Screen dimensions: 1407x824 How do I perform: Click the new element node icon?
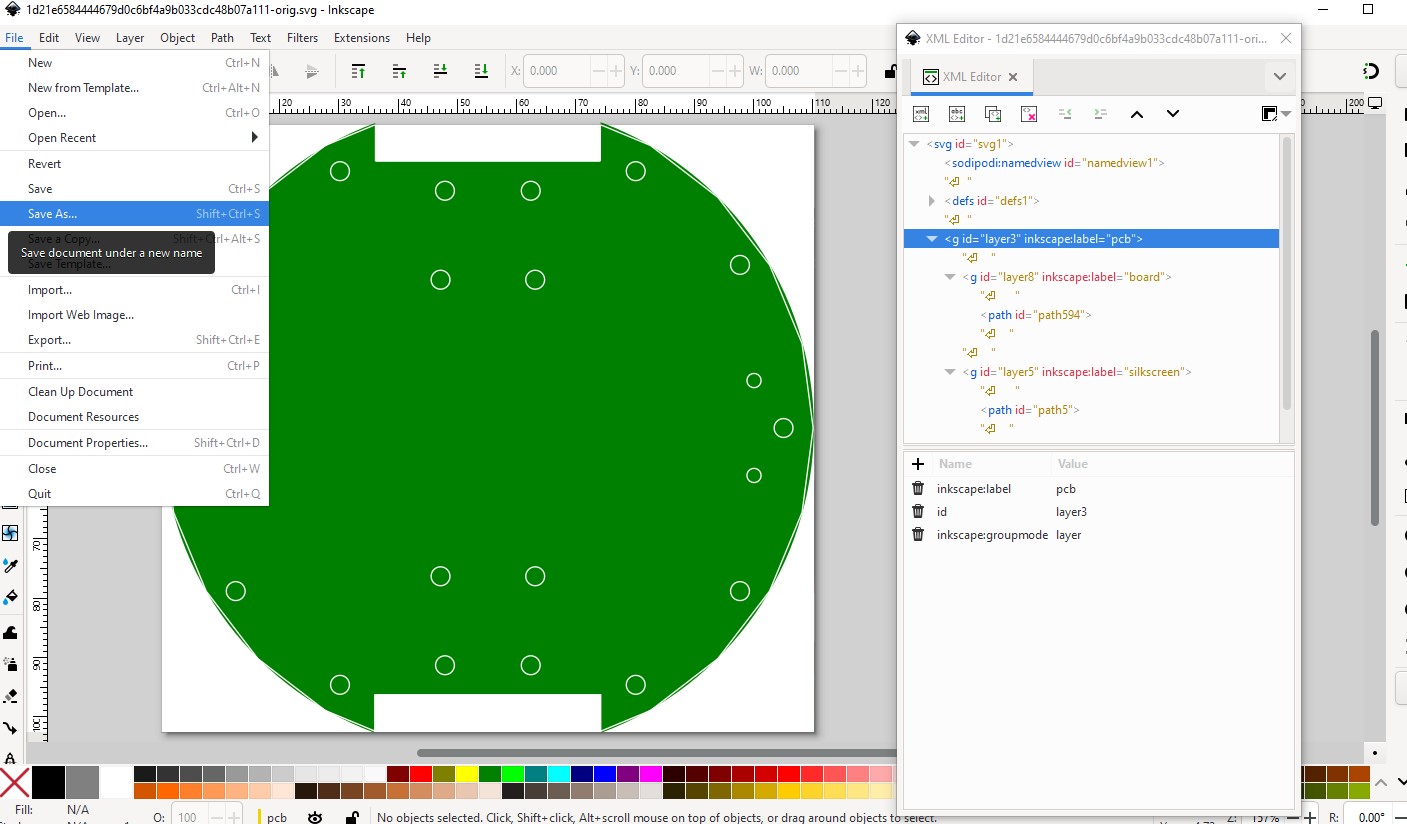click(921, 114)
